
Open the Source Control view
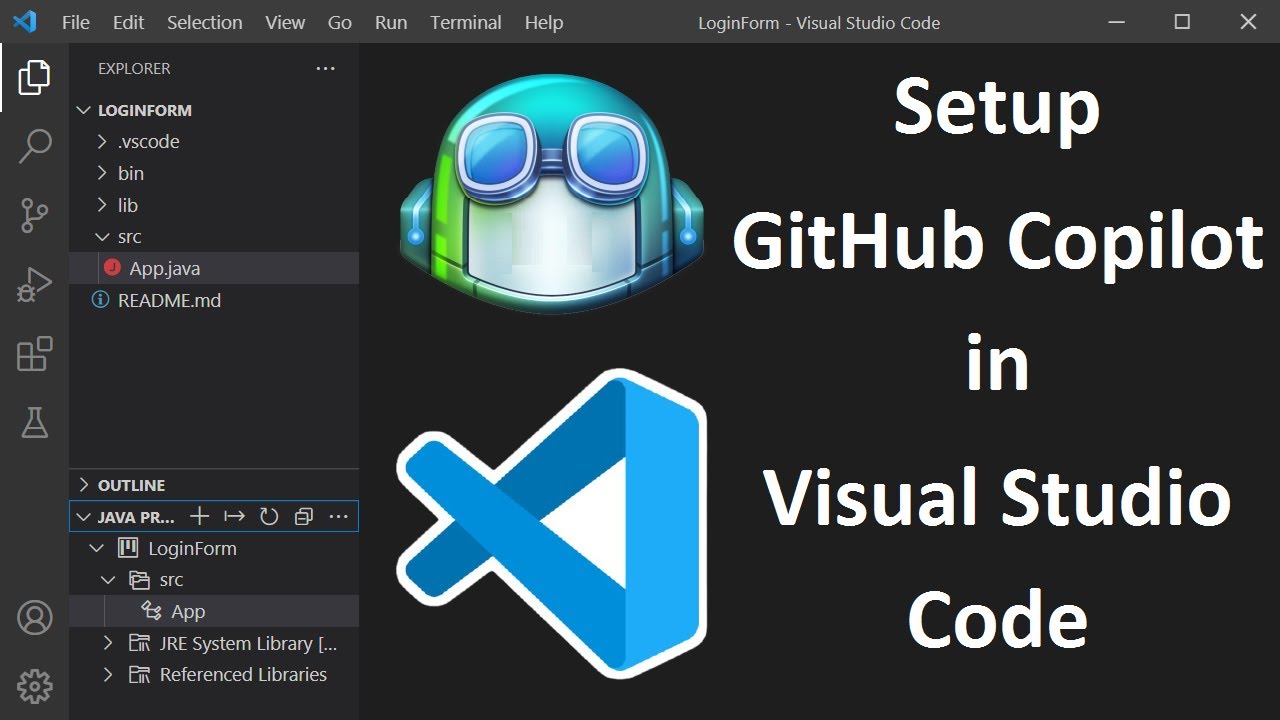click(x=34, y=215)
